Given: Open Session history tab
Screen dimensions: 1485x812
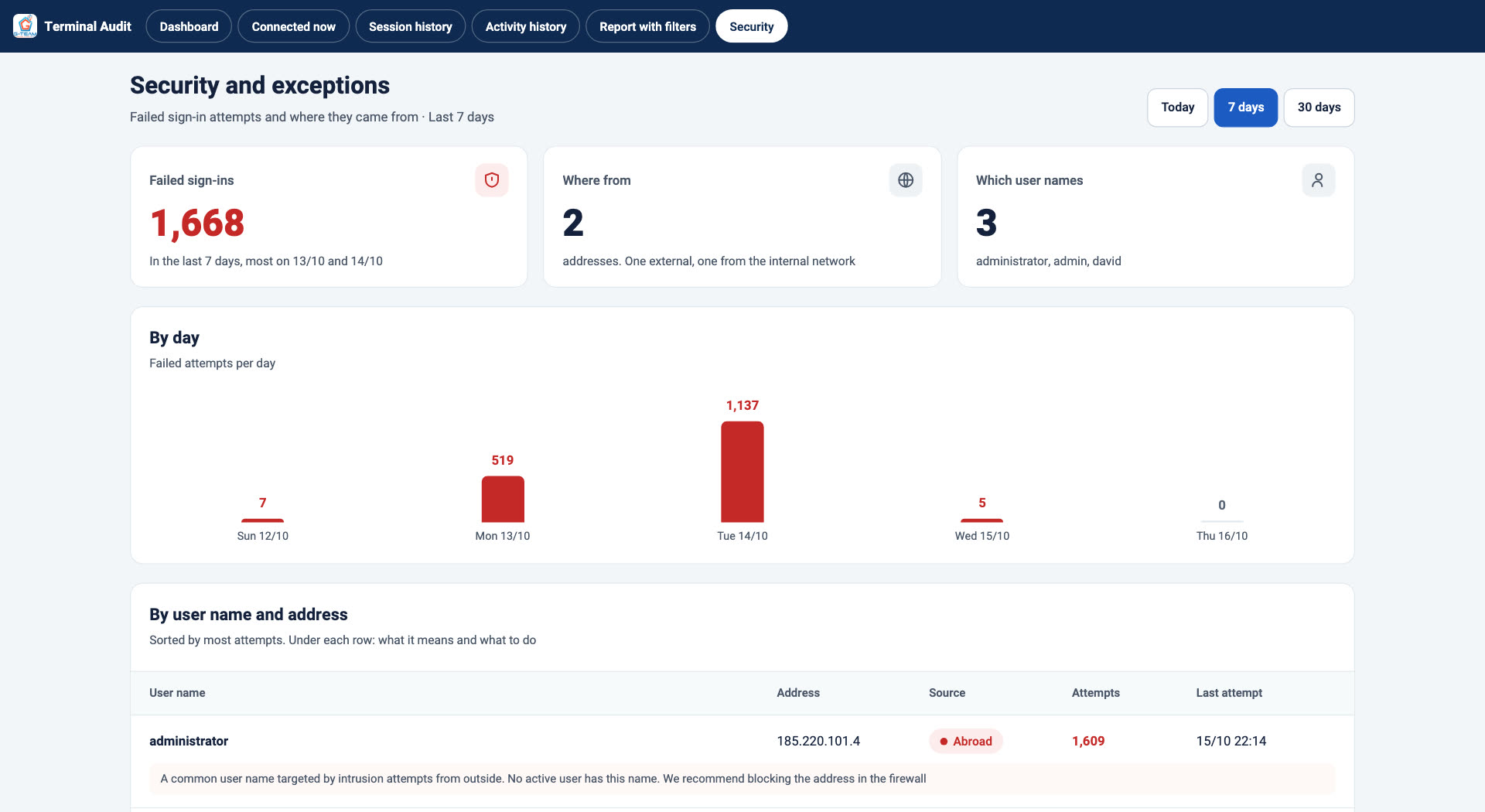Looking at the screenshot, I should click(x=410, y=26).
